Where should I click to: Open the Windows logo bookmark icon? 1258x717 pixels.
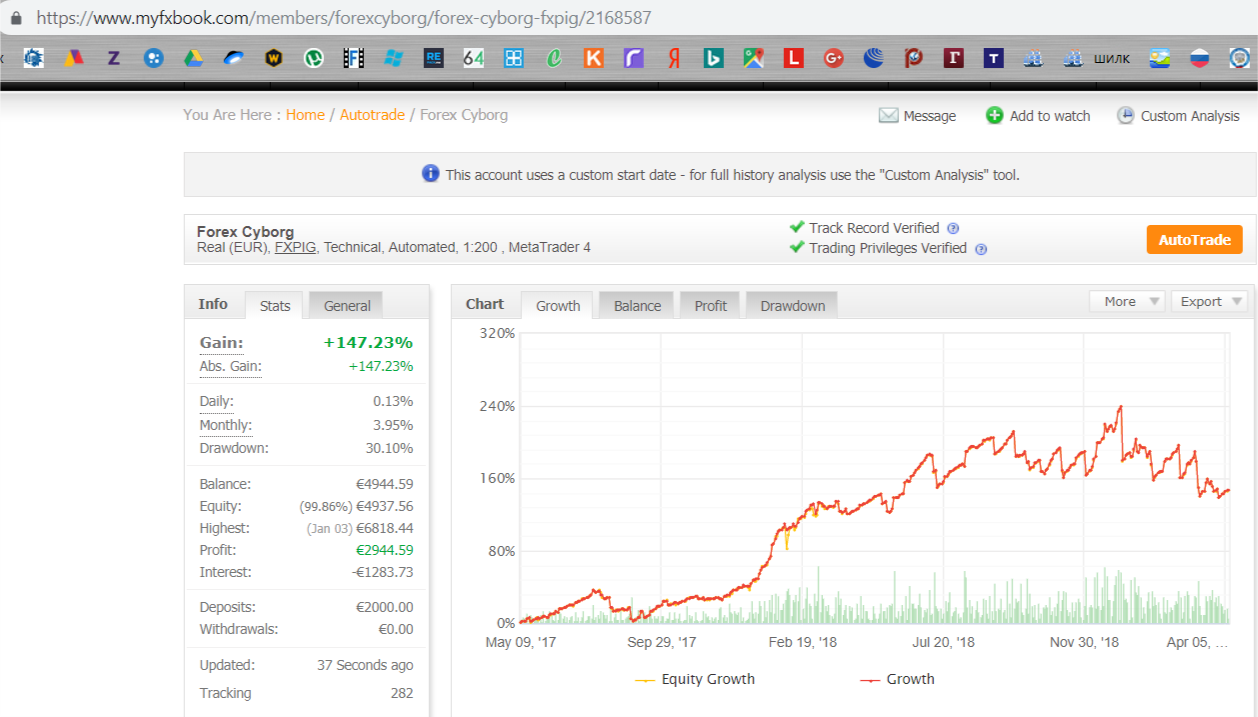[393, 58]
